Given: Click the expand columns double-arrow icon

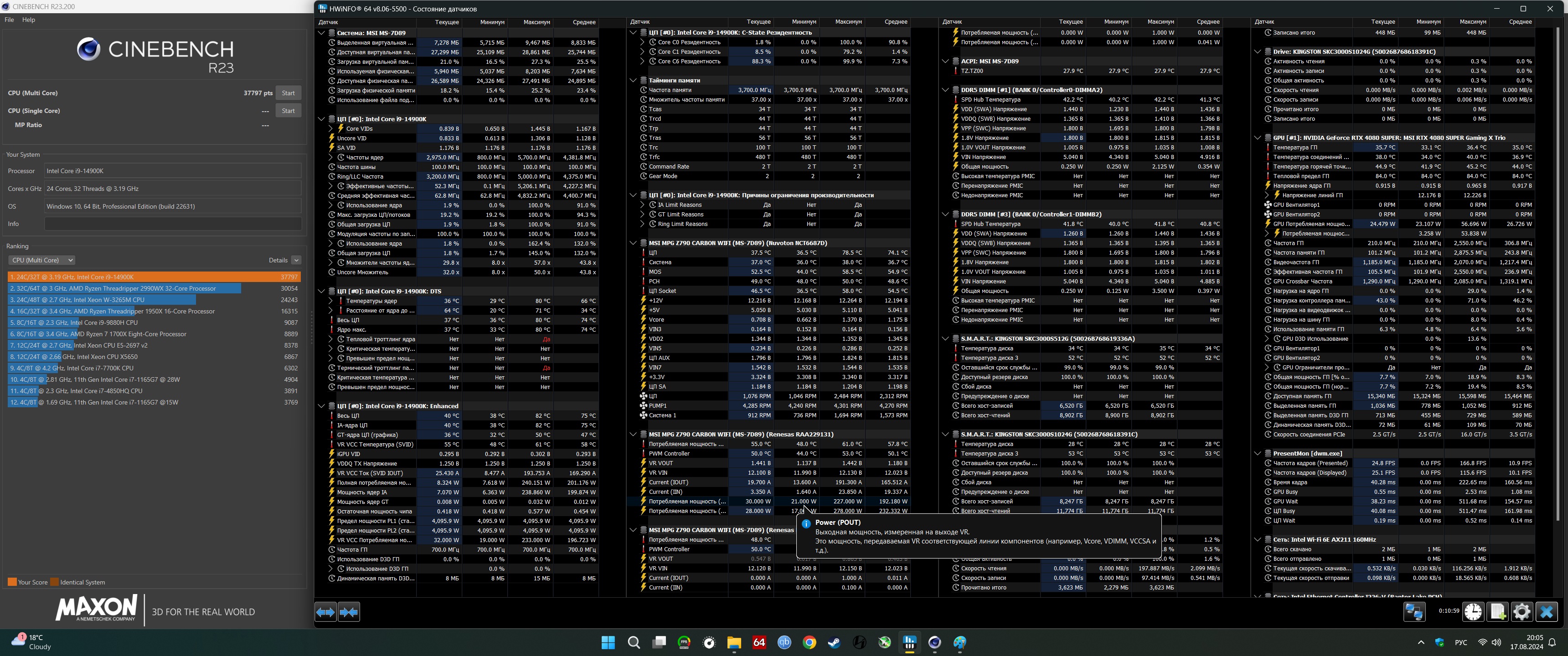Looking at the screenshot, I should [325, 611].
